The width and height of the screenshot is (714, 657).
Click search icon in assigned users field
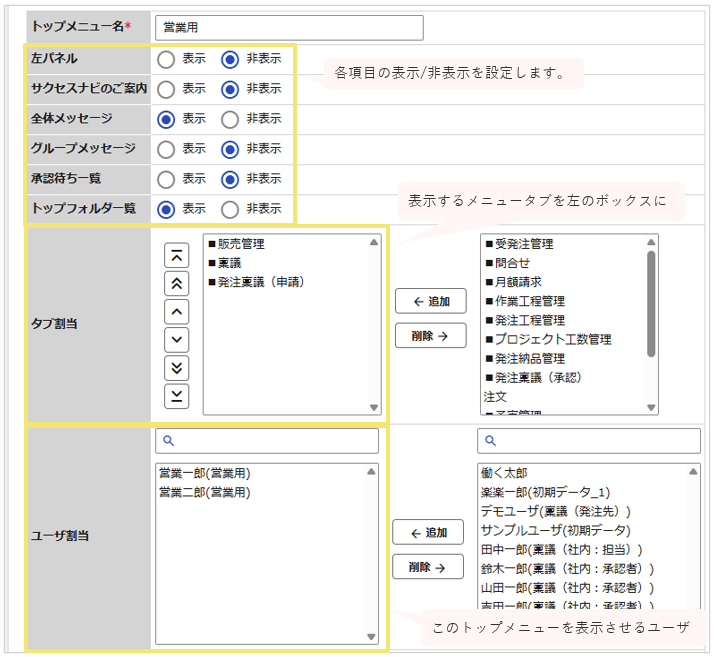click(168, 441)
